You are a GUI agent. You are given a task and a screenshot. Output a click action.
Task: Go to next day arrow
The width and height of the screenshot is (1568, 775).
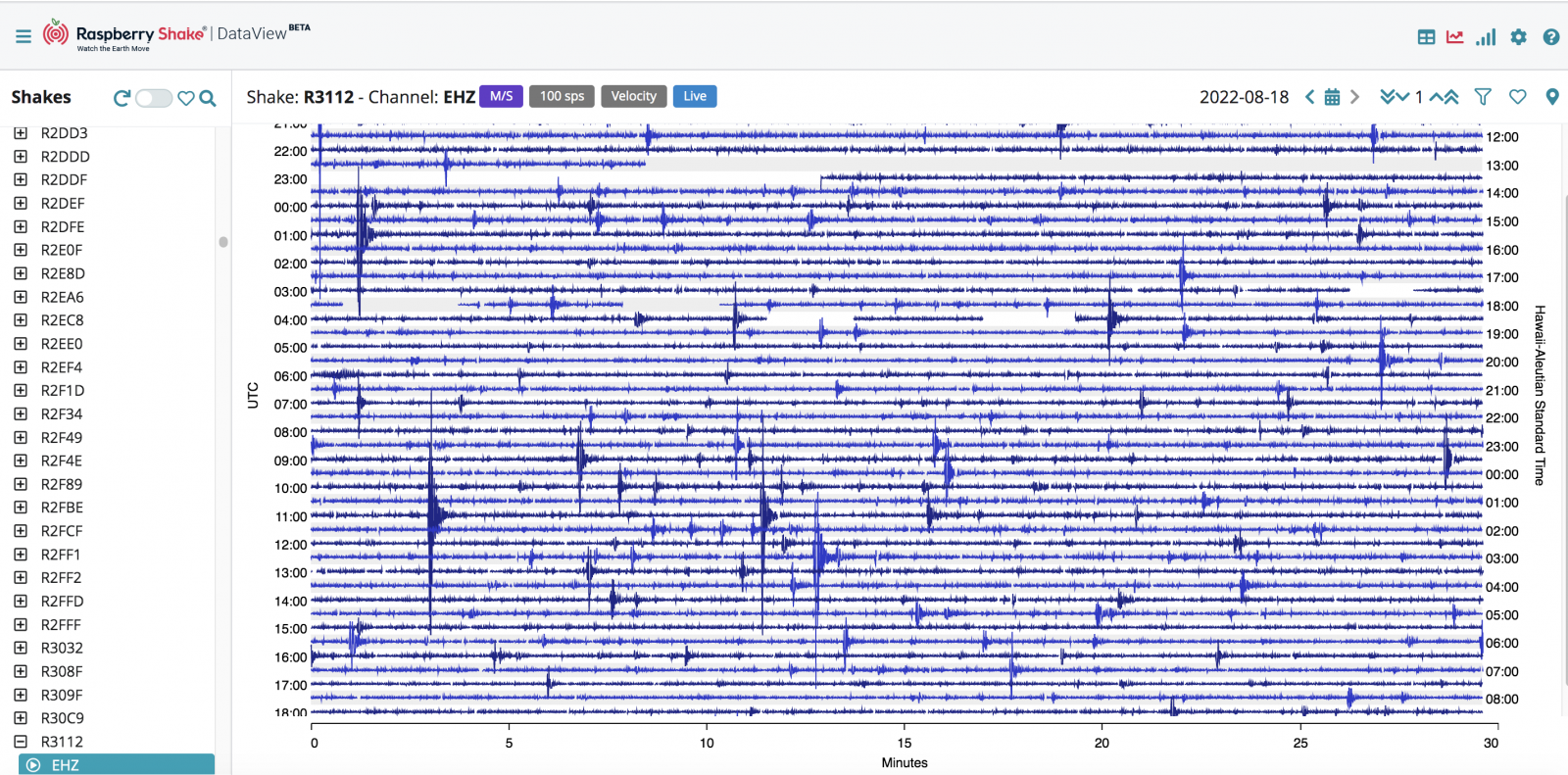click(1355, 97)
